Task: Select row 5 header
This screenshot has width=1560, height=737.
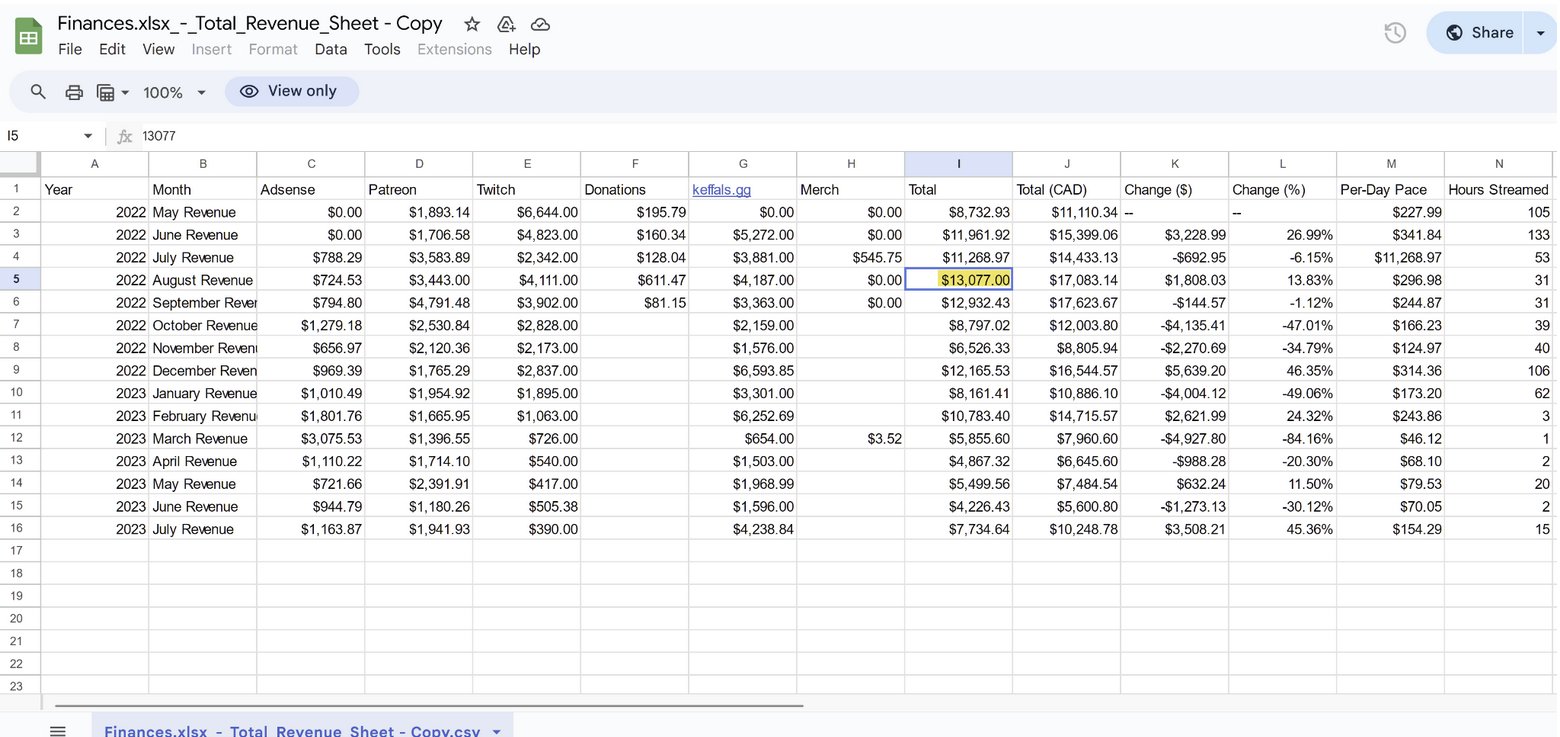Action: pyautogui.click(x=20, y=280)
